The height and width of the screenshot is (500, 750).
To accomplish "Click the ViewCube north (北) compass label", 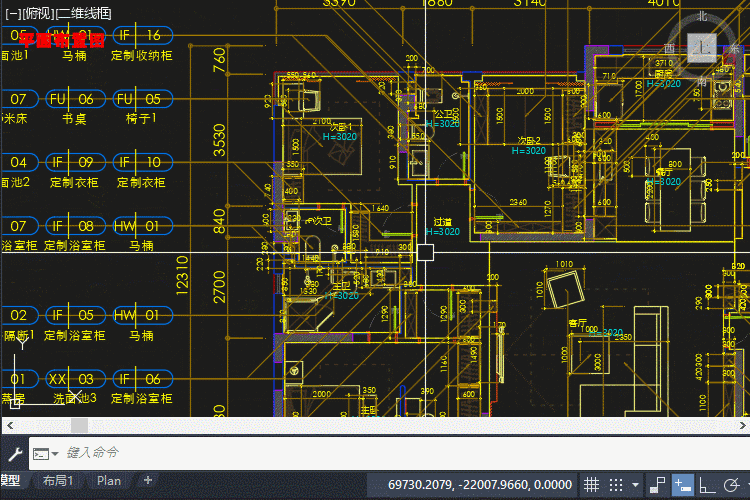I will click(702, 16).
